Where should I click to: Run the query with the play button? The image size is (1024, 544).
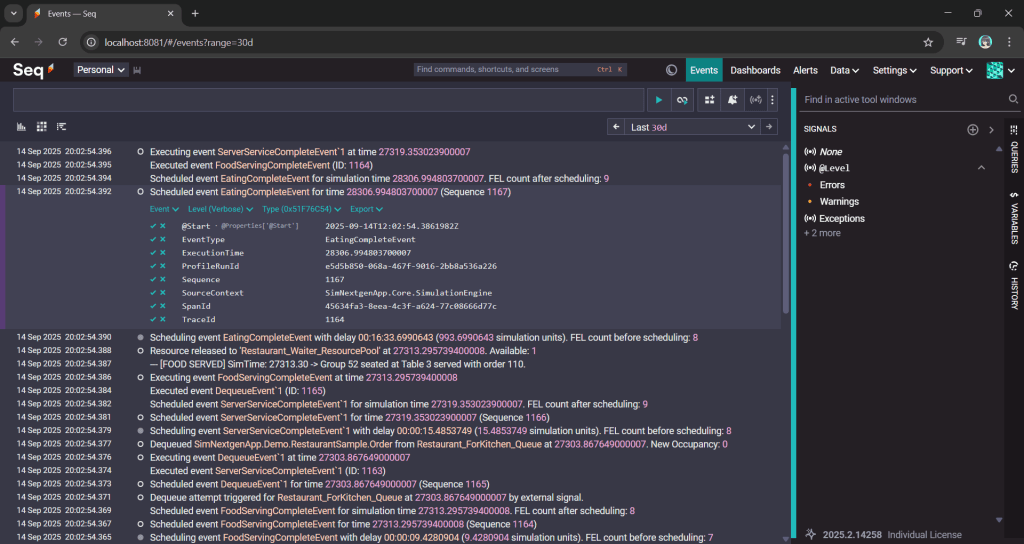click(x=658, y=100)
